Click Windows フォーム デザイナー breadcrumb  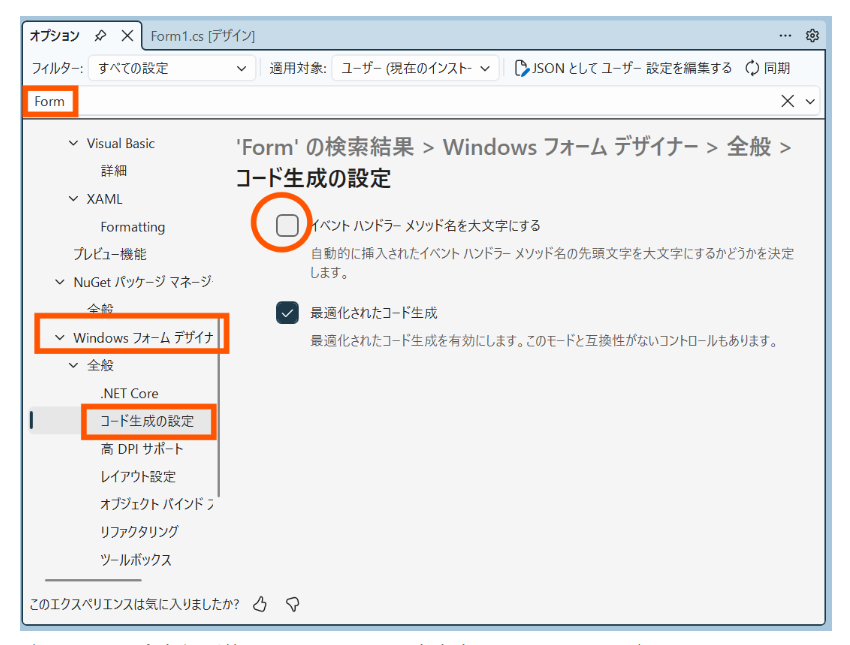[570, 147]
